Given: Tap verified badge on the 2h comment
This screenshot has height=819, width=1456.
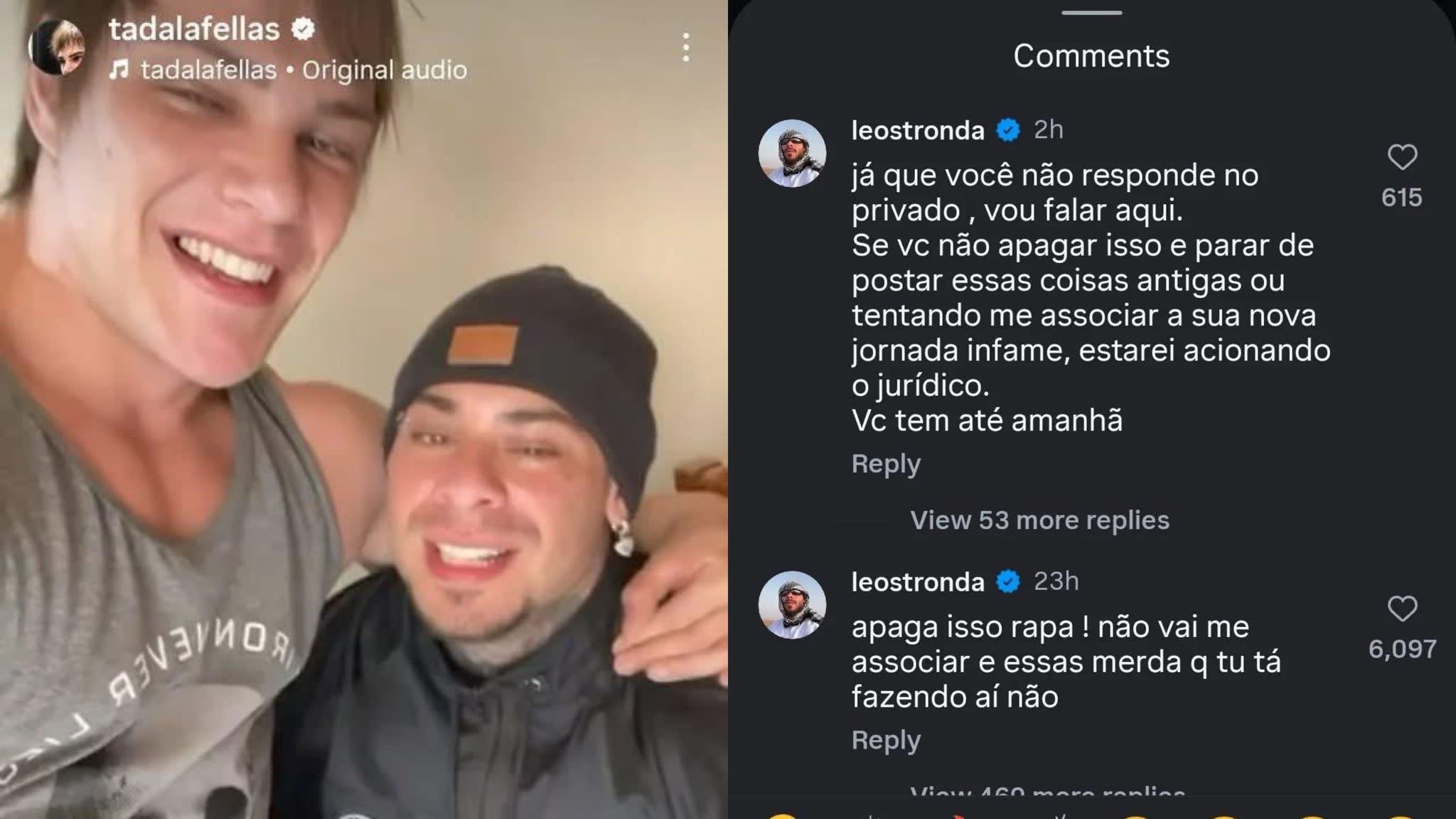Looking at the screenshot, I should pos(1008,130).
